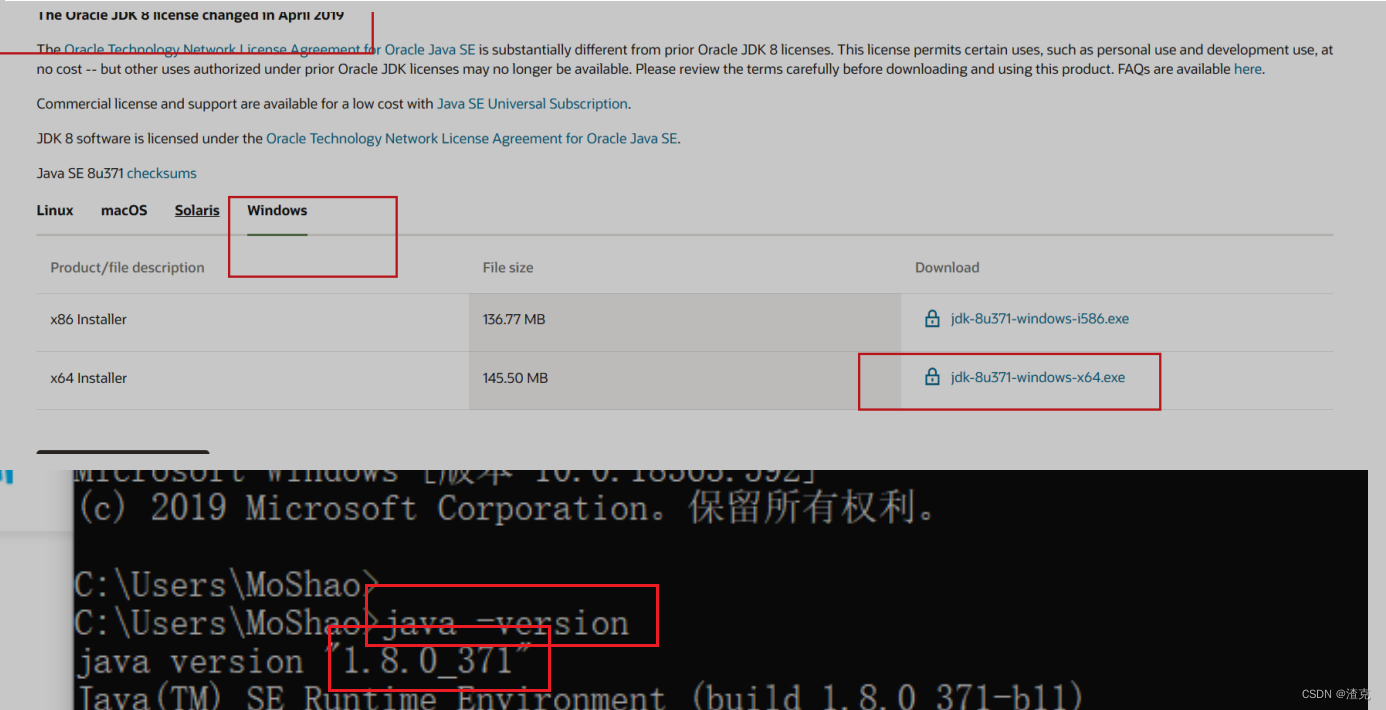Click the Product/file description column header
Viewport: 1386px width, 710px height.
127,267
